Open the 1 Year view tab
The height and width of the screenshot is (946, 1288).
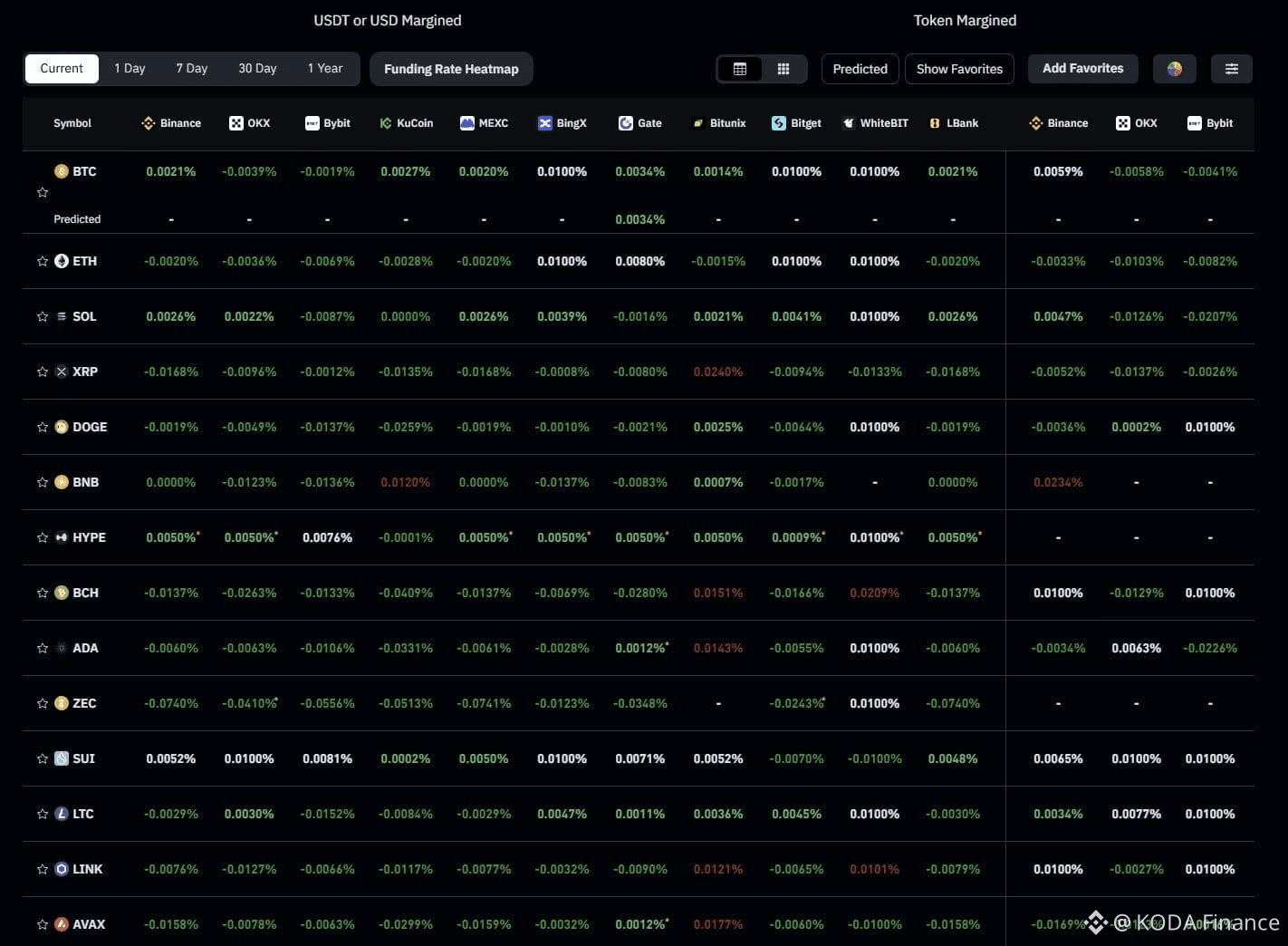pos(325,68)
